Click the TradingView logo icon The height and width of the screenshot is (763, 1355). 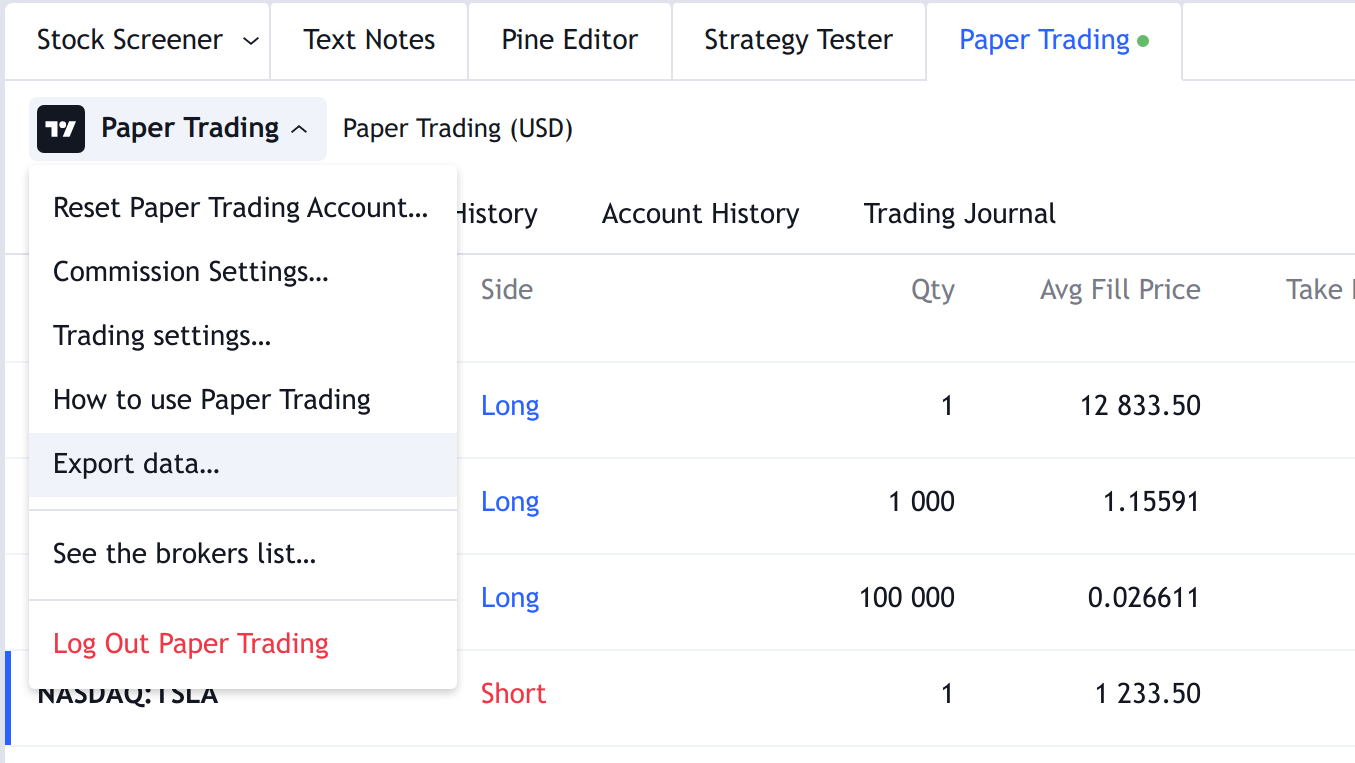61,129
